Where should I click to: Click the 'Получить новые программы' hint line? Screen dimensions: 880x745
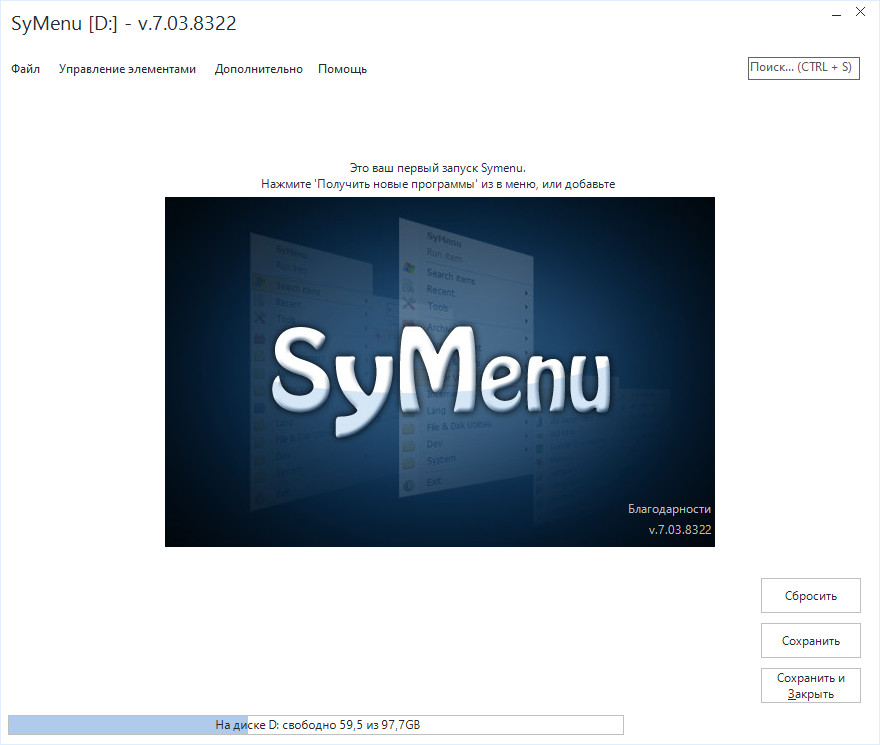pyautogui.click(x=438, y=184)
